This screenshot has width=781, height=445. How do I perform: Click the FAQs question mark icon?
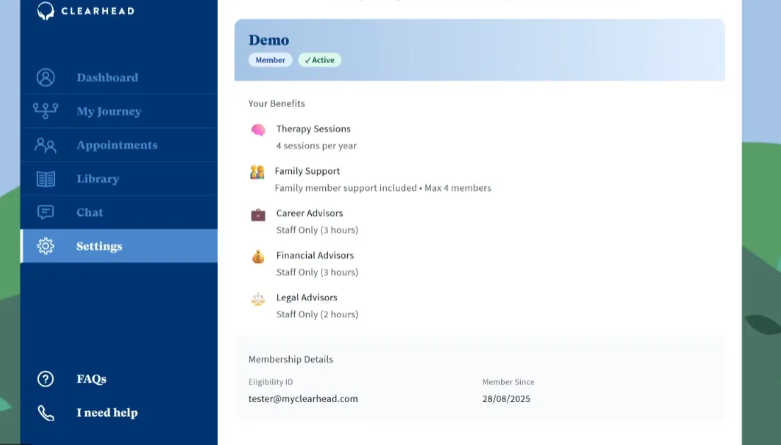pos(45,379)
